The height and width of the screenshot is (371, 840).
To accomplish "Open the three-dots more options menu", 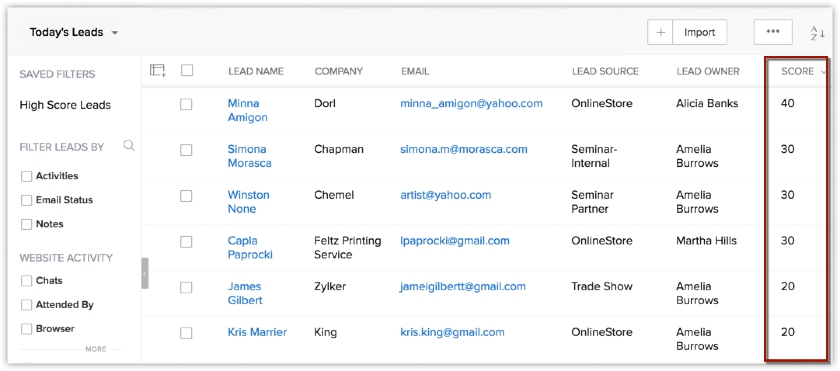I will [773, 32].
